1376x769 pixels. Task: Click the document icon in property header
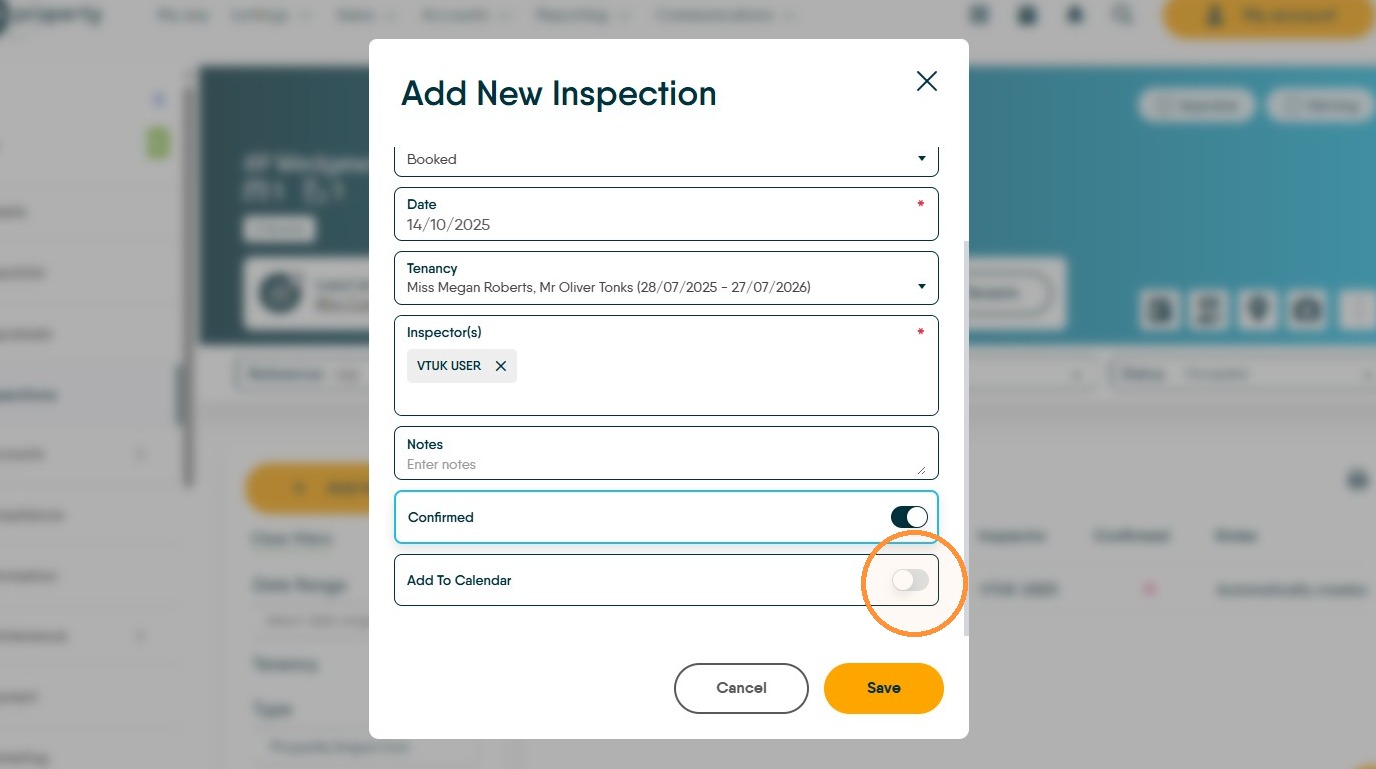pos(1160,310)
